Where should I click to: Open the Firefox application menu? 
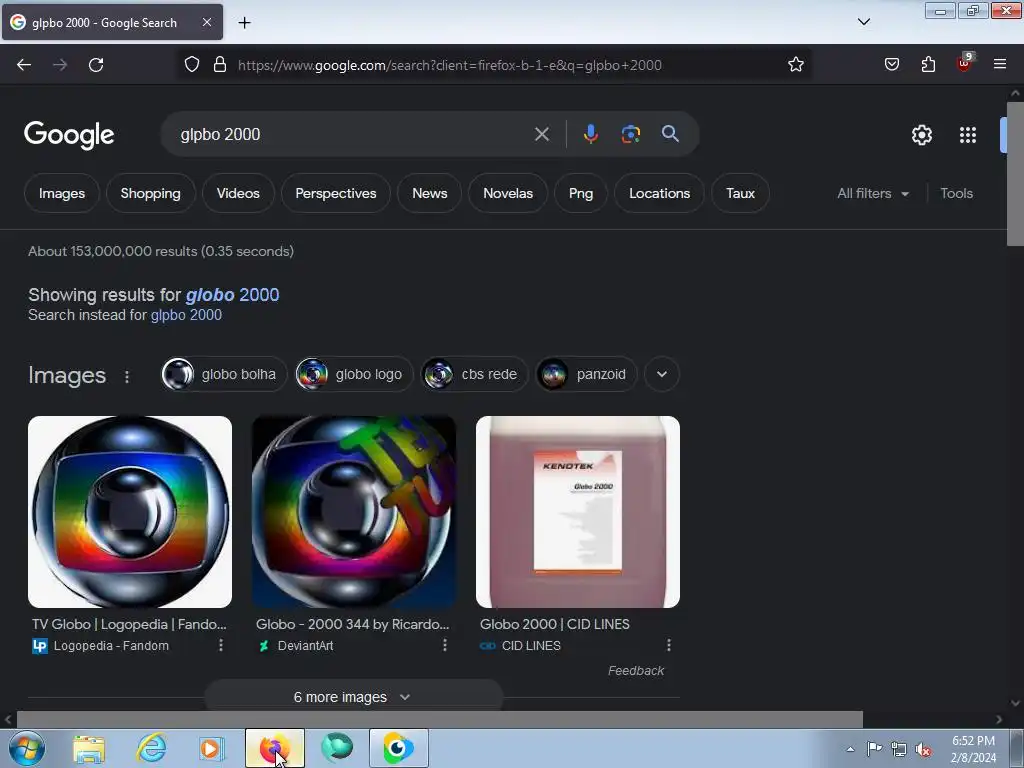coord(1000,65)
